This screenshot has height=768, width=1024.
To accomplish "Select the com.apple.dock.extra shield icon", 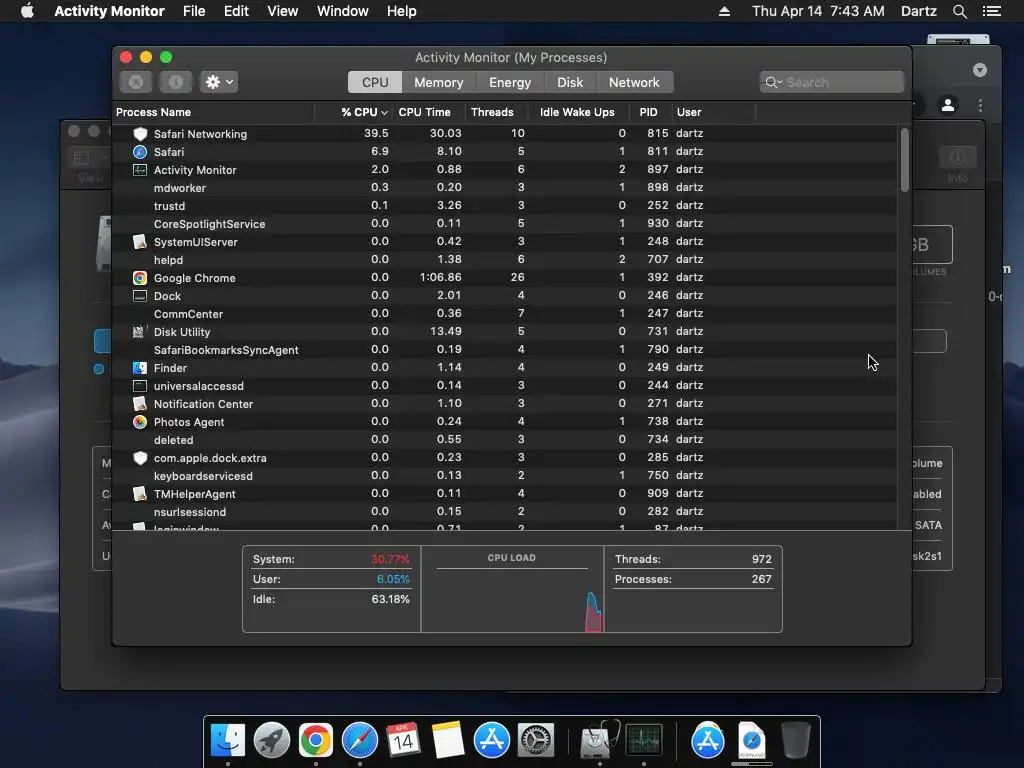I will click(140, 458).
